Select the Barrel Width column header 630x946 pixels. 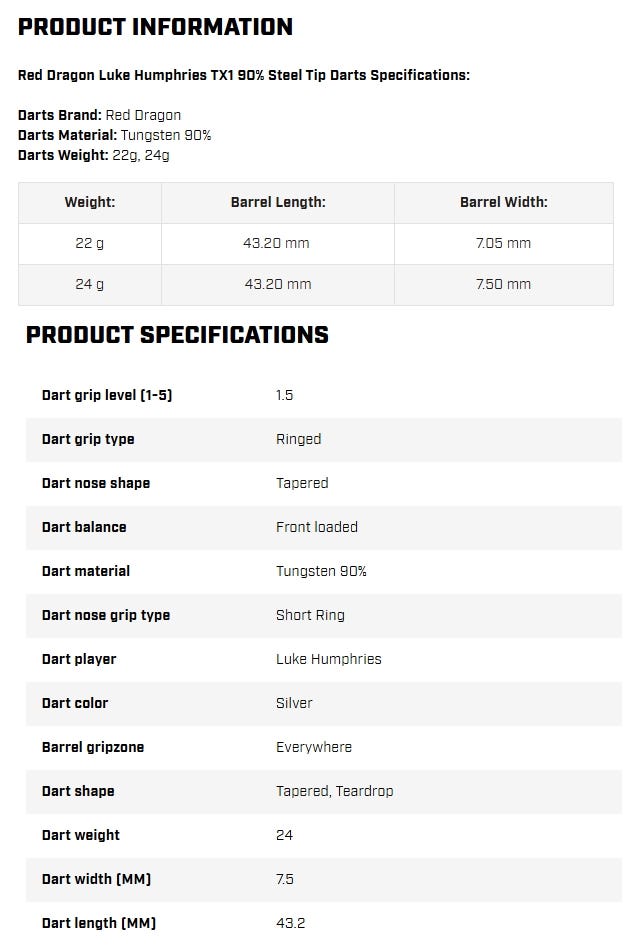pos(503,202)
